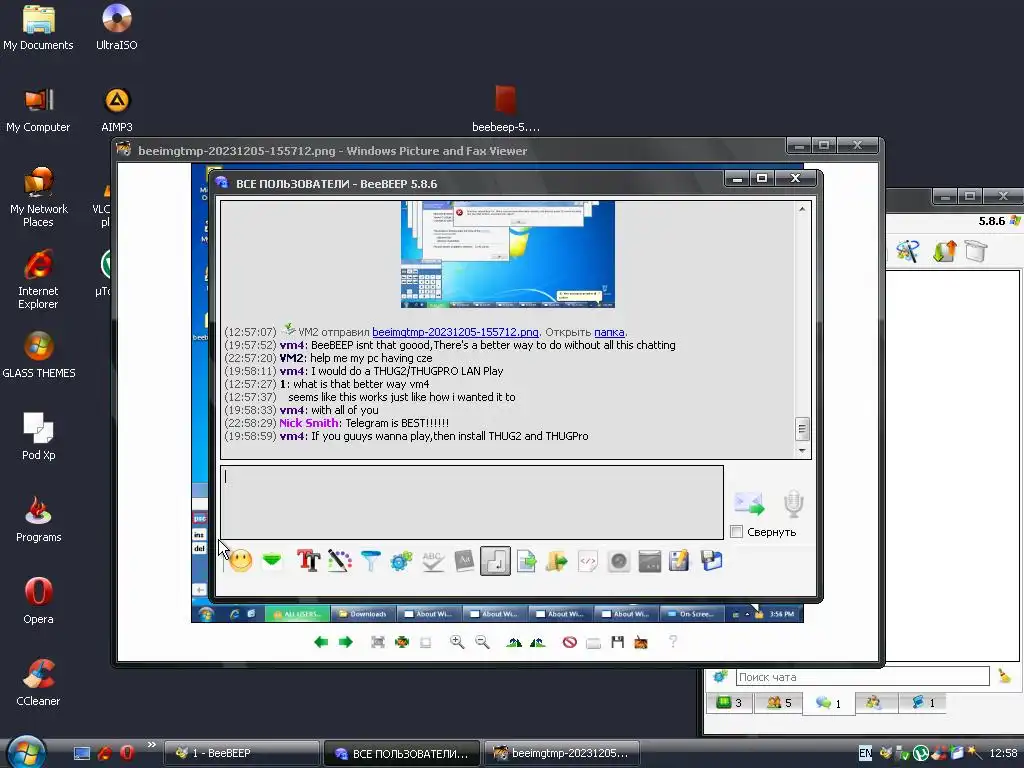The width and height of the screenshot is (1024, 768).
Task: Zoom in with Picture Viewer magnifier plus
Action: tap(457, 642)
